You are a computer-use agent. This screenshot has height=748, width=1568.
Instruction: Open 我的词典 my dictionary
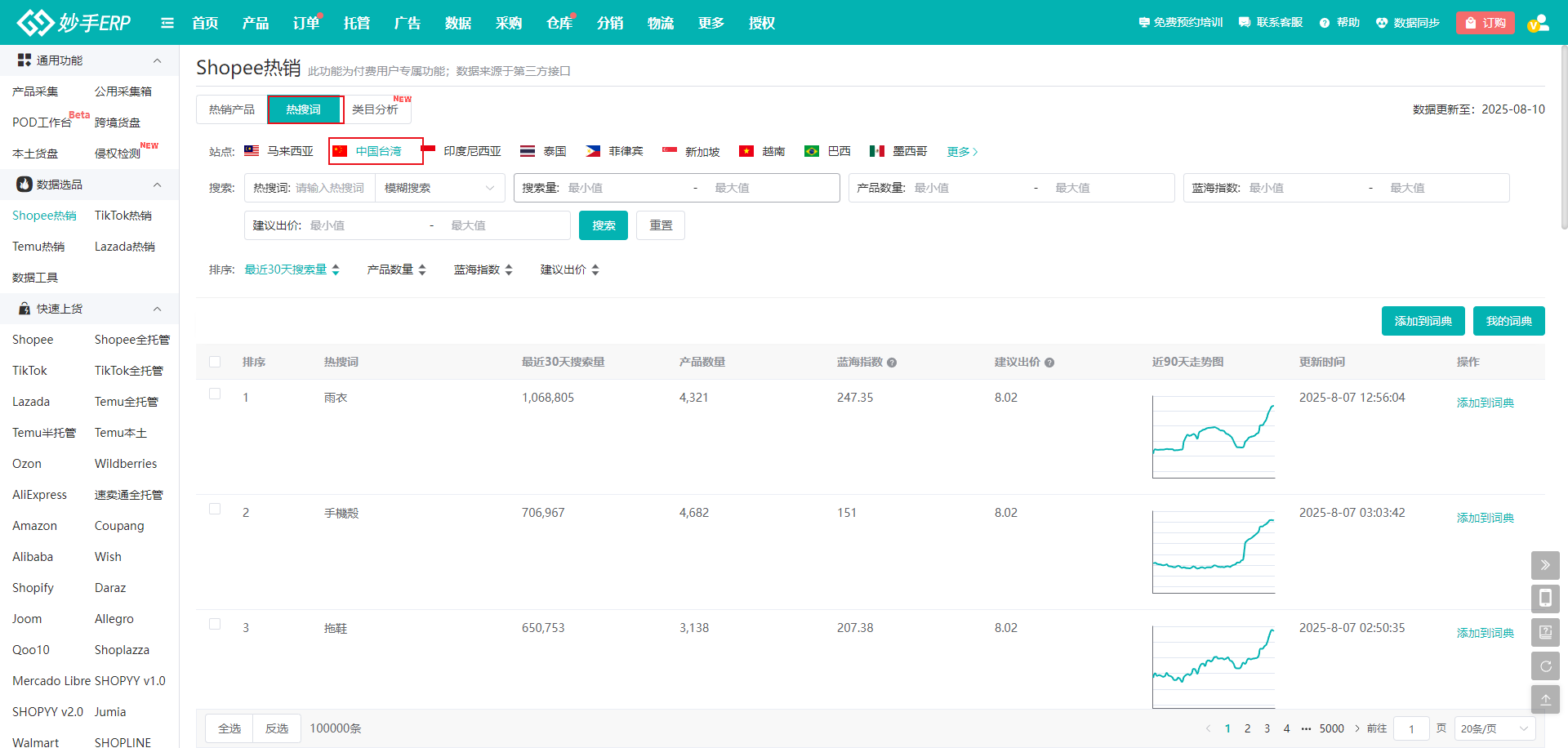pos(1509,321)
